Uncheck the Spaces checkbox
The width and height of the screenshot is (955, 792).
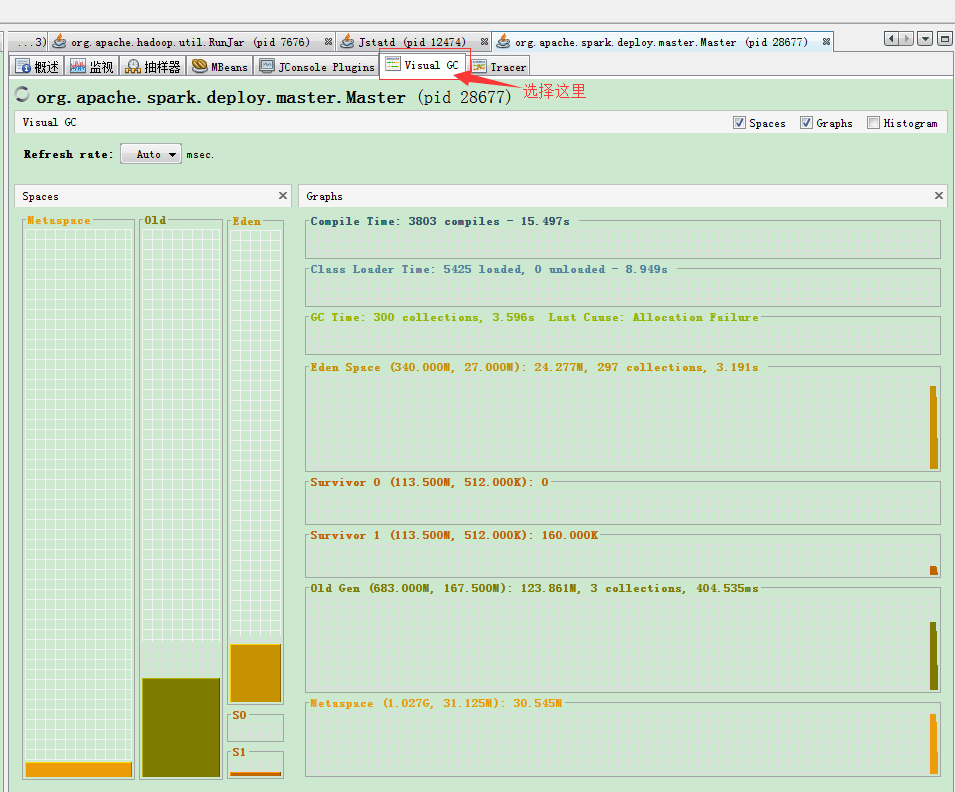coord(739,123)
